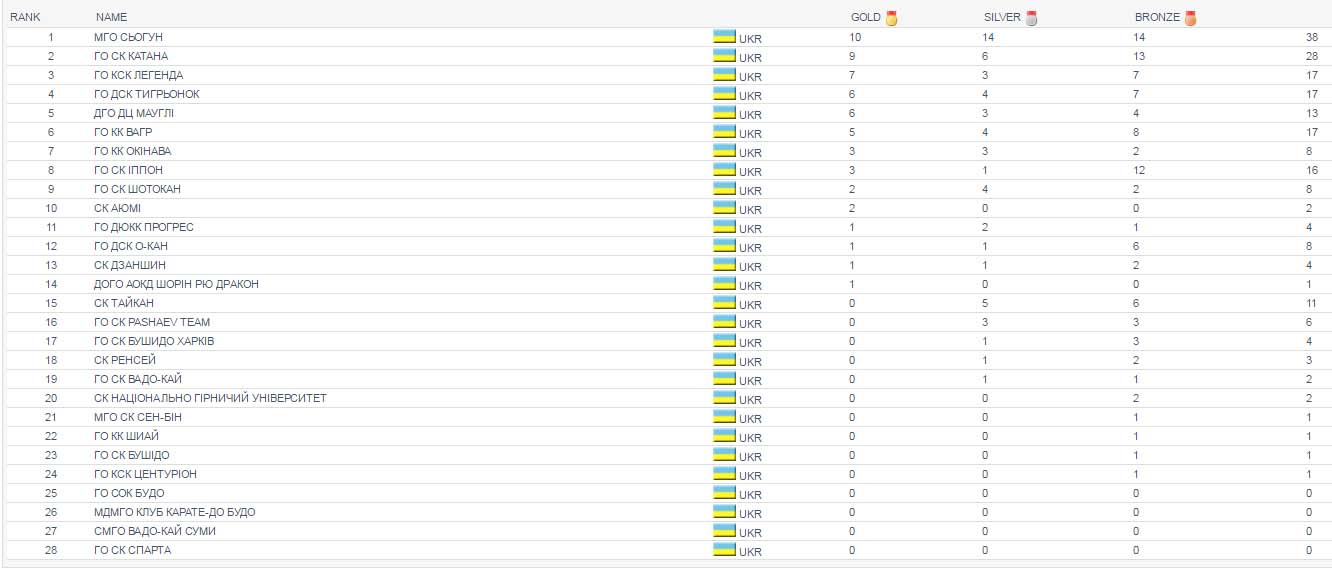The image size is (1332, 574).
Task: Click СК НАЦІОНАЛЬНО ГІРНИЧИЙ УНІВЕРСИТЕТ name
Action: pos(210,398)
